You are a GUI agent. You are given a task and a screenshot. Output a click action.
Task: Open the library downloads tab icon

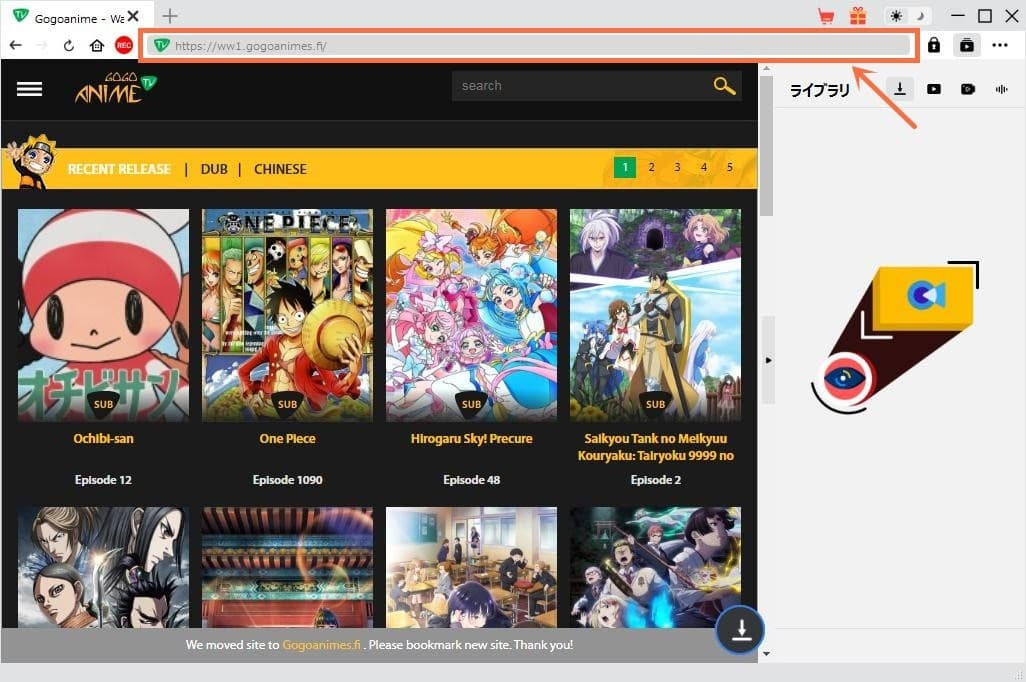tap(900, 89)
